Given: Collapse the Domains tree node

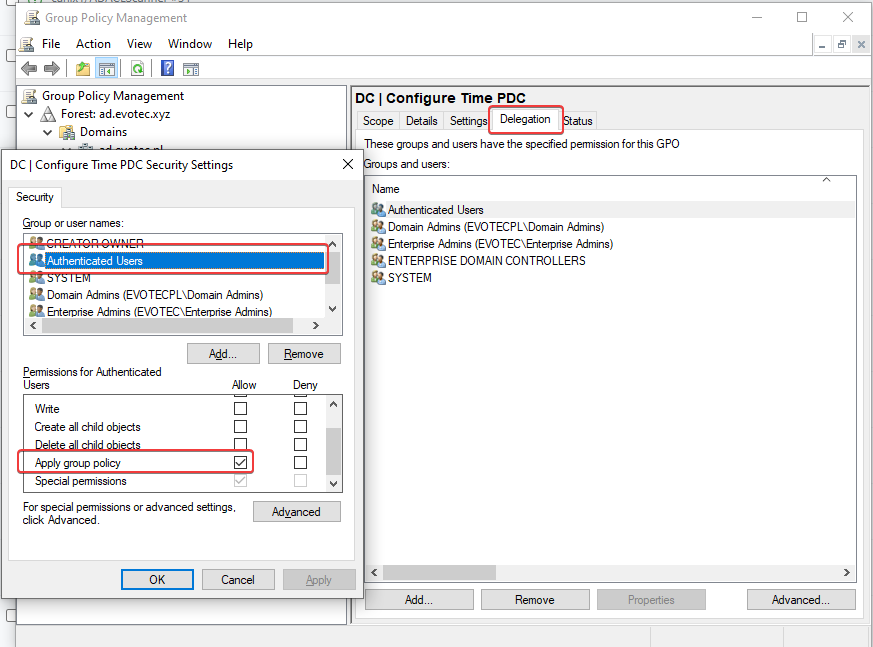Looking at the screenshot, I should tap(47, 132).
